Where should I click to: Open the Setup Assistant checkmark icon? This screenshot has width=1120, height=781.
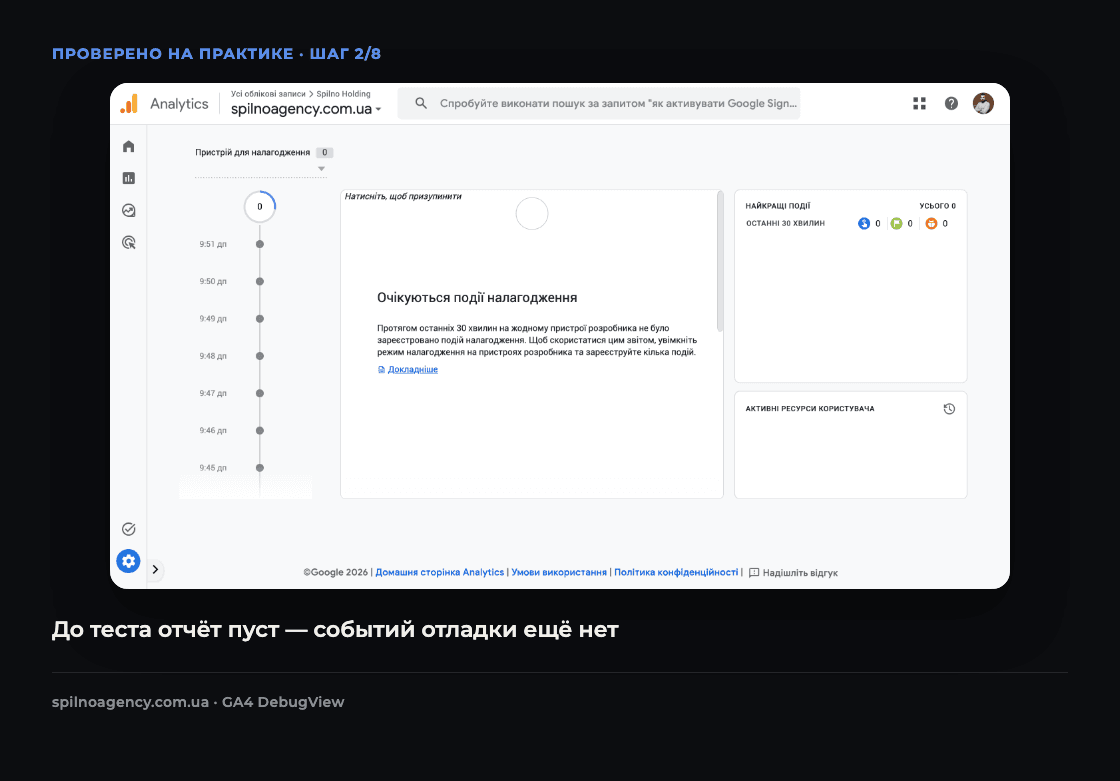tap(129, 529)
